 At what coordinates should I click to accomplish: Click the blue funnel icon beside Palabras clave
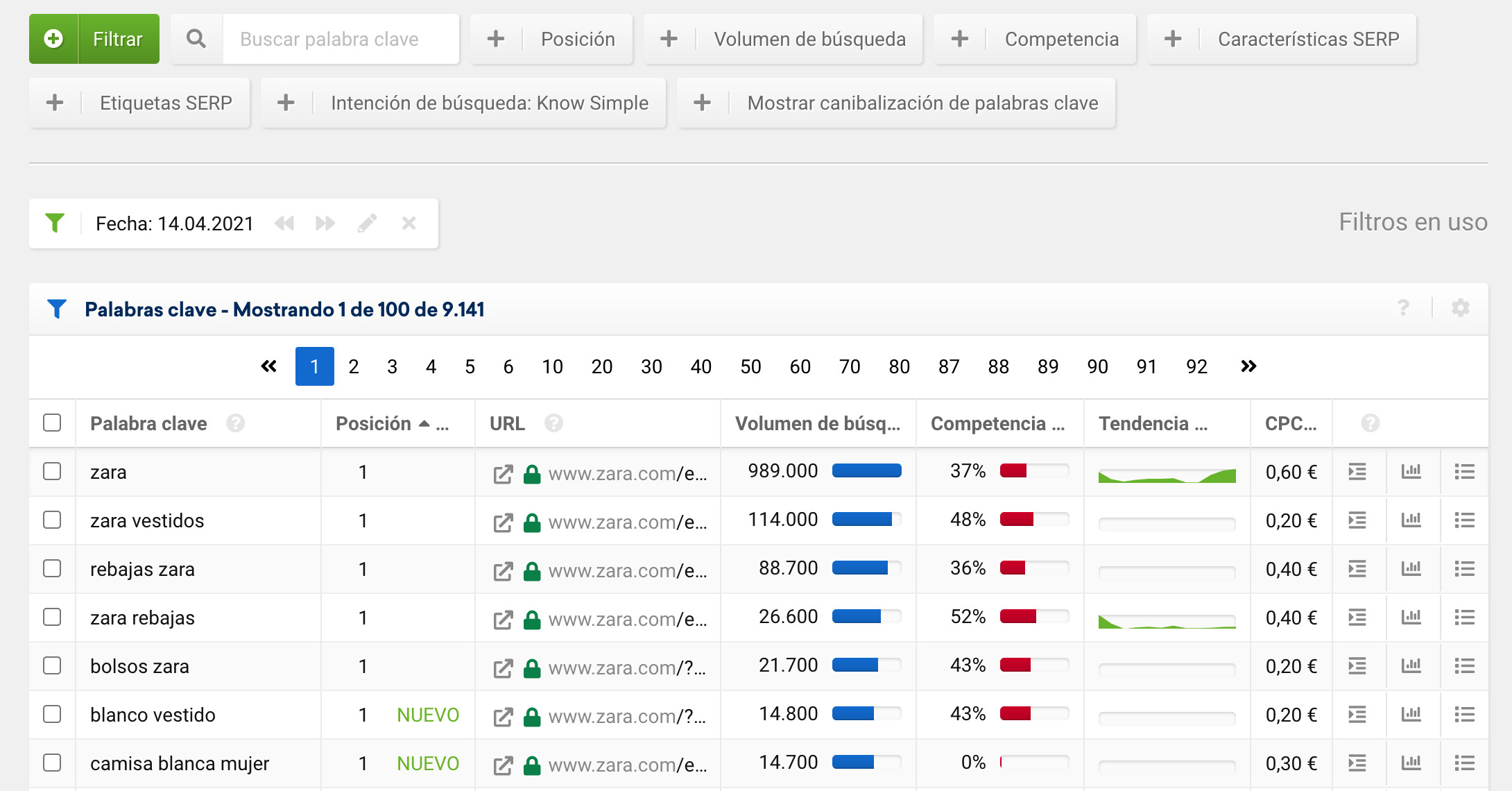point(57,309)
